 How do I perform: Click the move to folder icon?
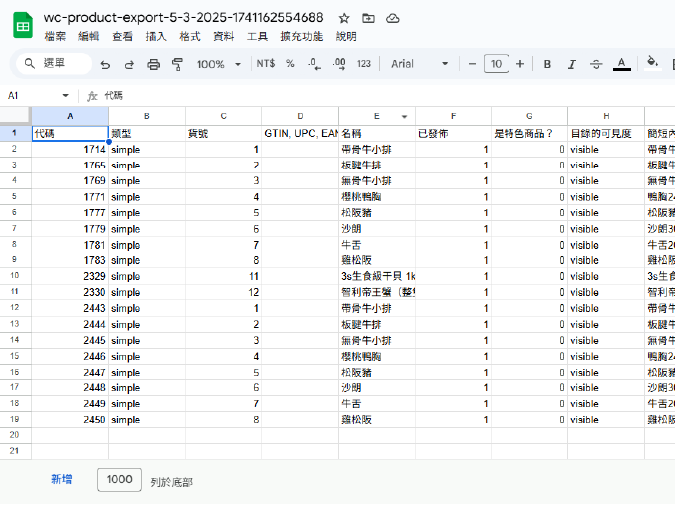[368, 18]
